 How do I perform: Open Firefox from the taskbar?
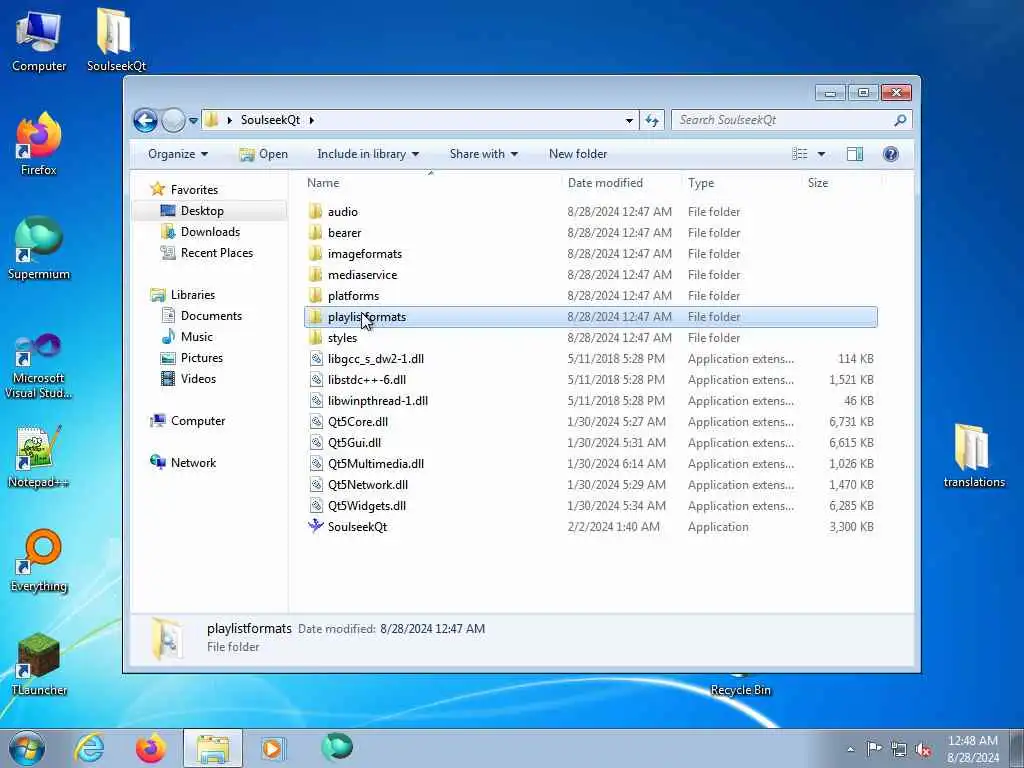(x=150, y=748)
